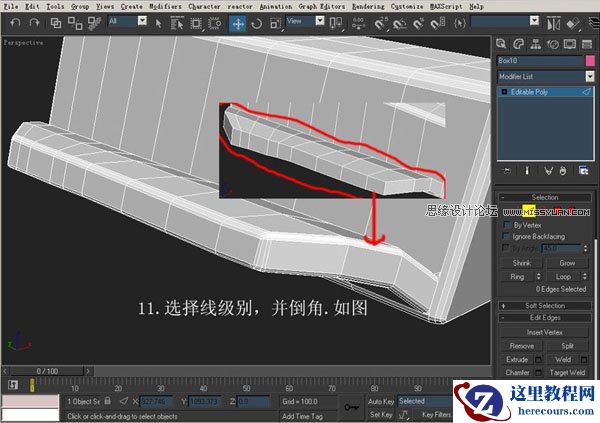Screen dimensions: 600x423
Task: Activate Select and Rotate tool
Action: pos(256,24)
